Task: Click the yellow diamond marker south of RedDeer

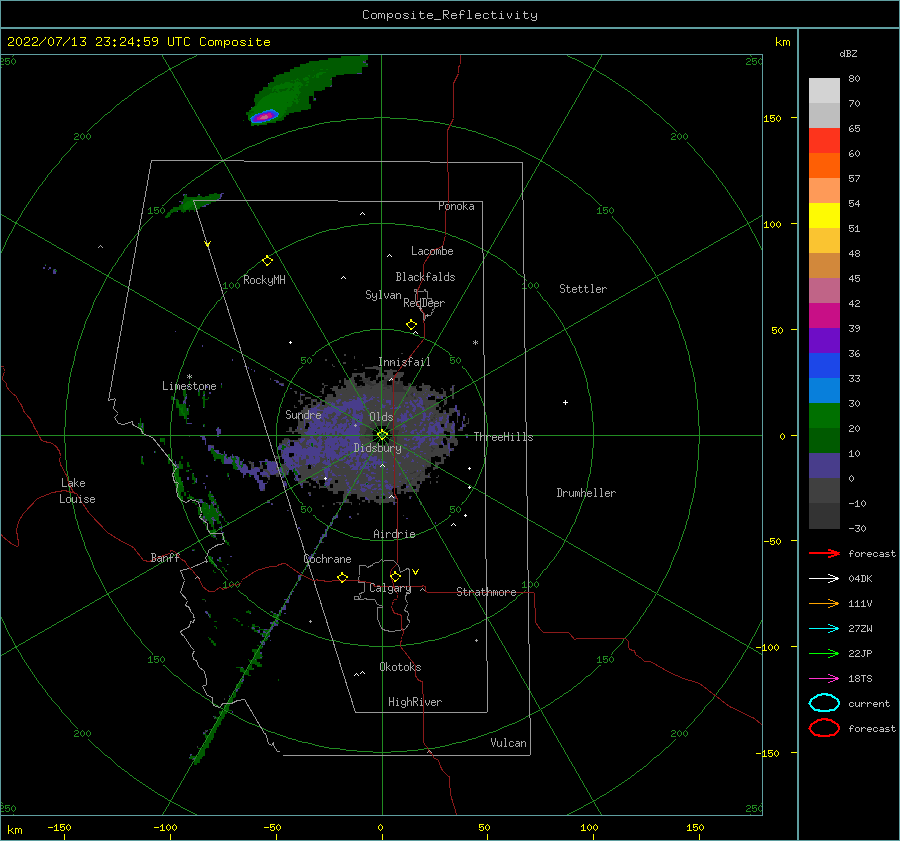Action: coord(412,325)
